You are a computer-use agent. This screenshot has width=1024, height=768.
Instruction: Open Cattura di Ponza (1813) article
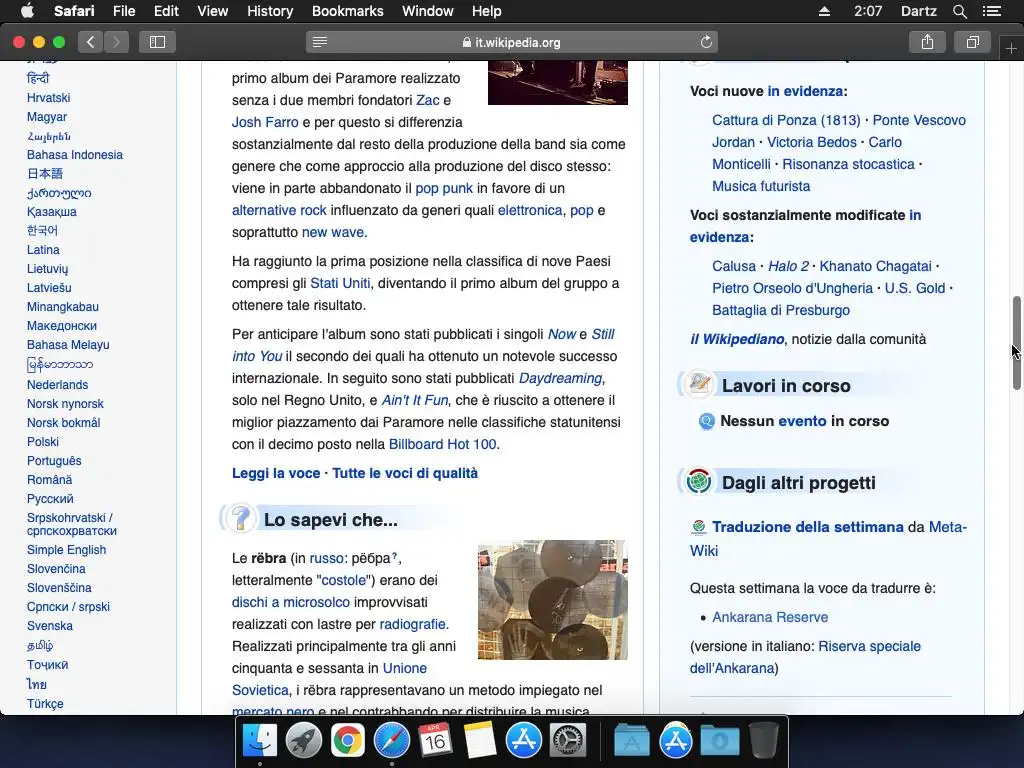tap(786, 120)
